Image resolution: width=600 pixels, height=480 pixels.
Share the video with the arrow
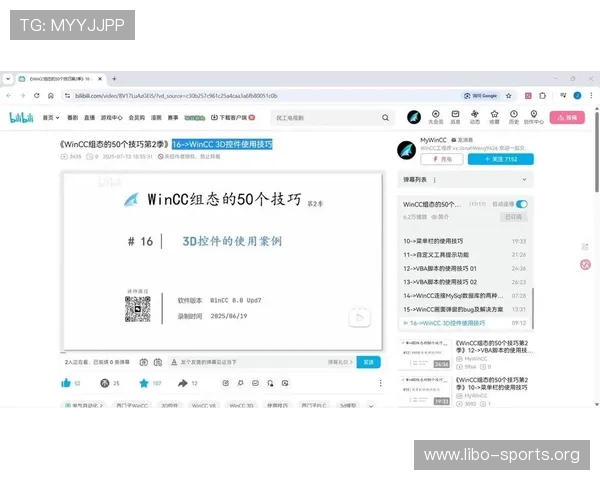(x=183, y=383)
